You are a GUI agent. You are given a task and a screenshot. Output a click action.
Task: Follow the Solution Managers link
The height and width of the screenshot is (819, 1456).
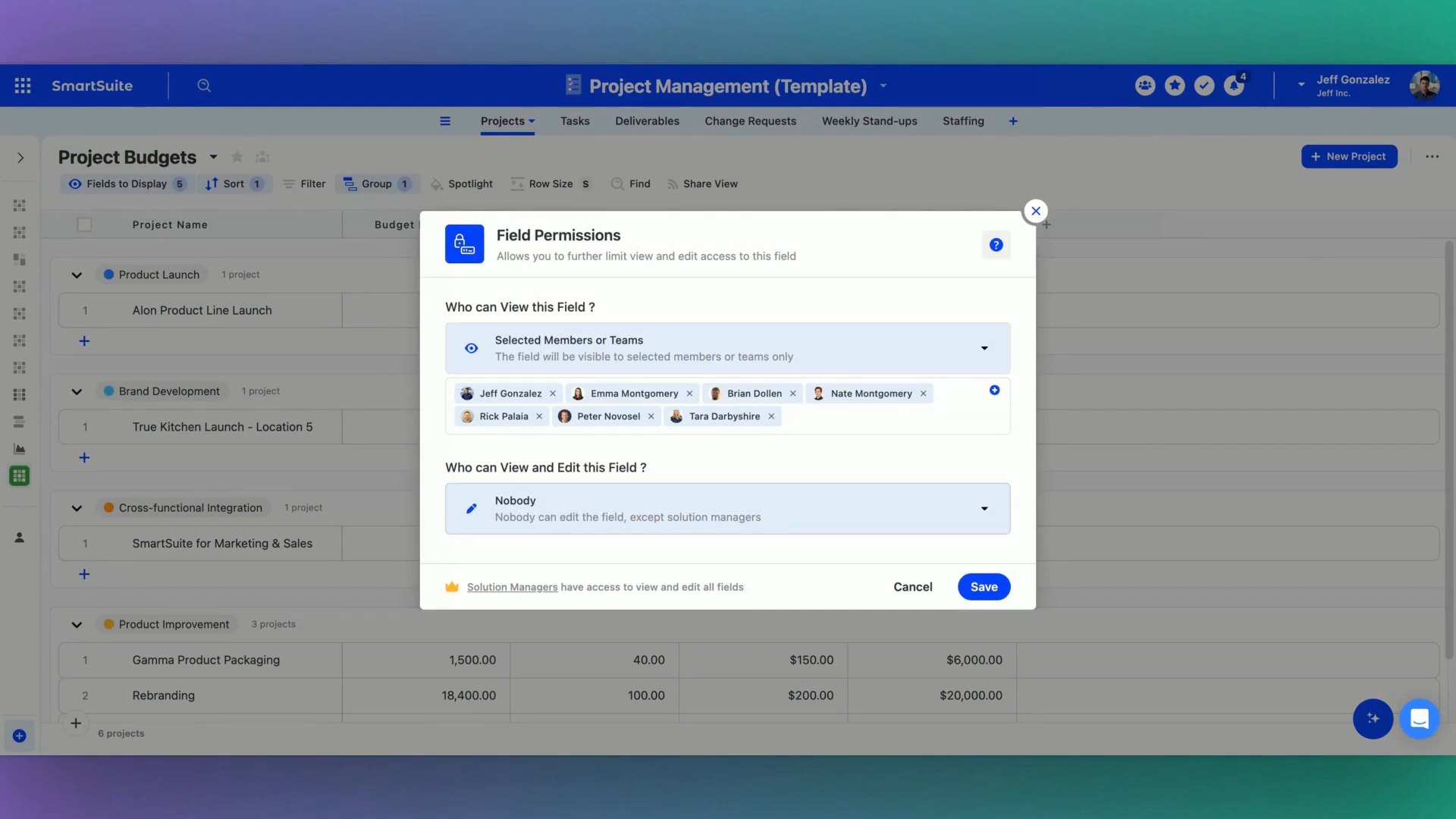click(512, 587)
